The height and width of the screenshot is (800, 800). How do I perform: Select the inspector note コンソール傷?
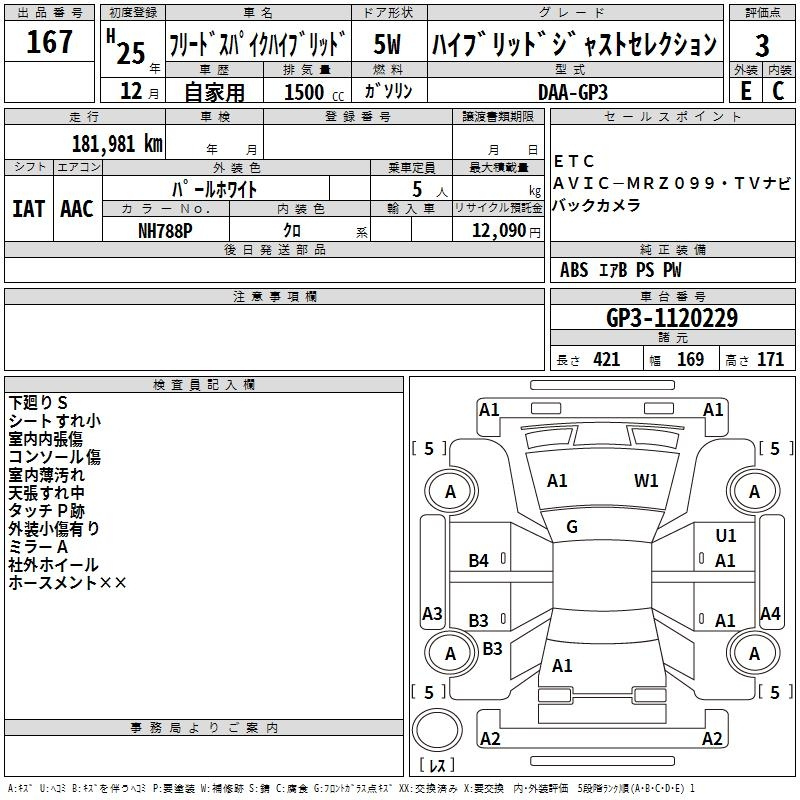coord(55,457)
